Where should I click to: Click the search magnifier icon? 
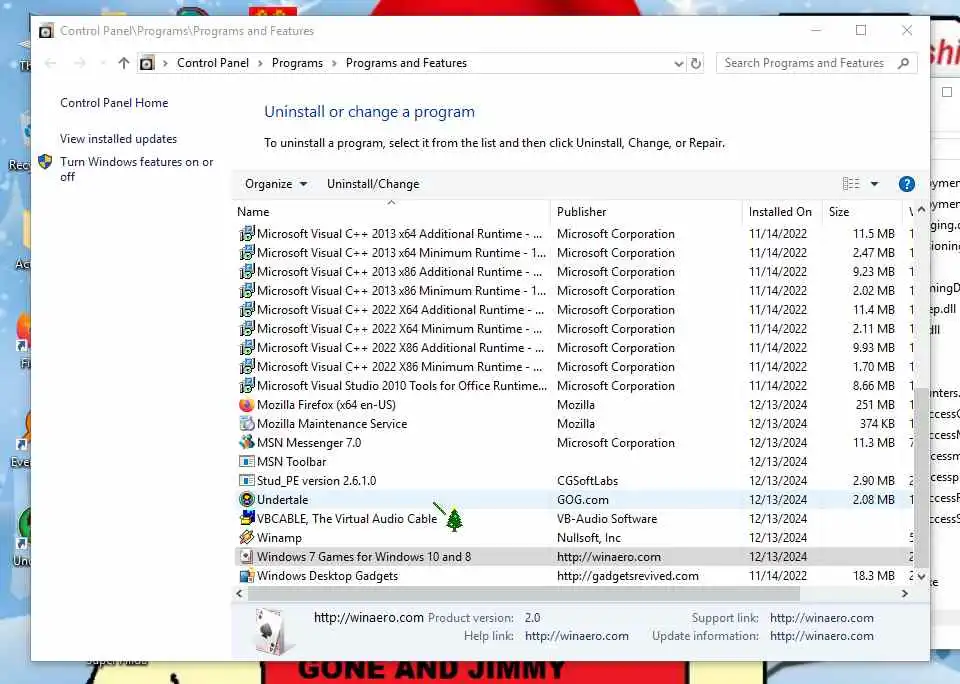pyautogui.click(x=904, y=63)
